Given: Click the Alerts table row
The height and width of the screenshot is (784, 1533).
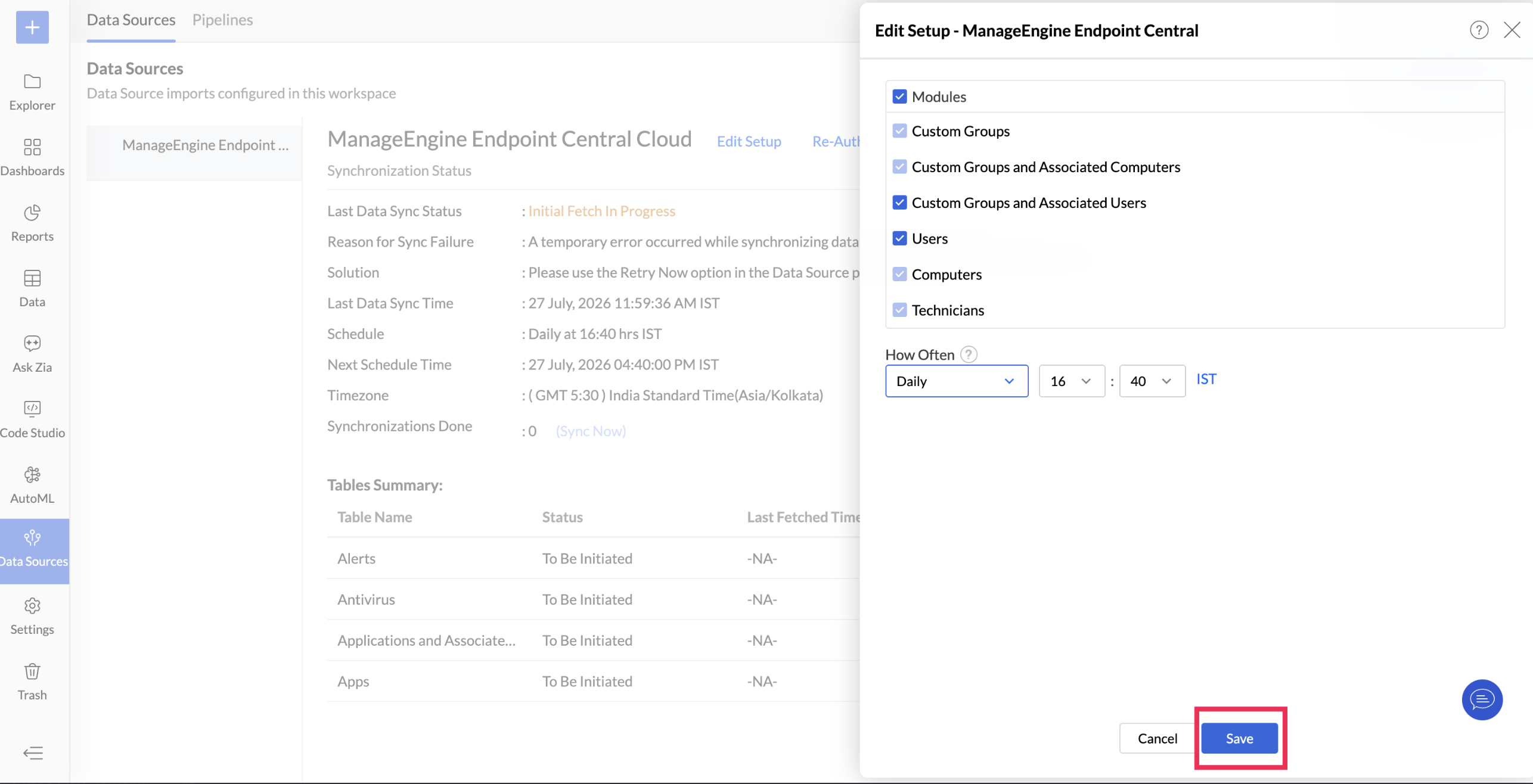Looking at the screenshot, I should (593, 558).
